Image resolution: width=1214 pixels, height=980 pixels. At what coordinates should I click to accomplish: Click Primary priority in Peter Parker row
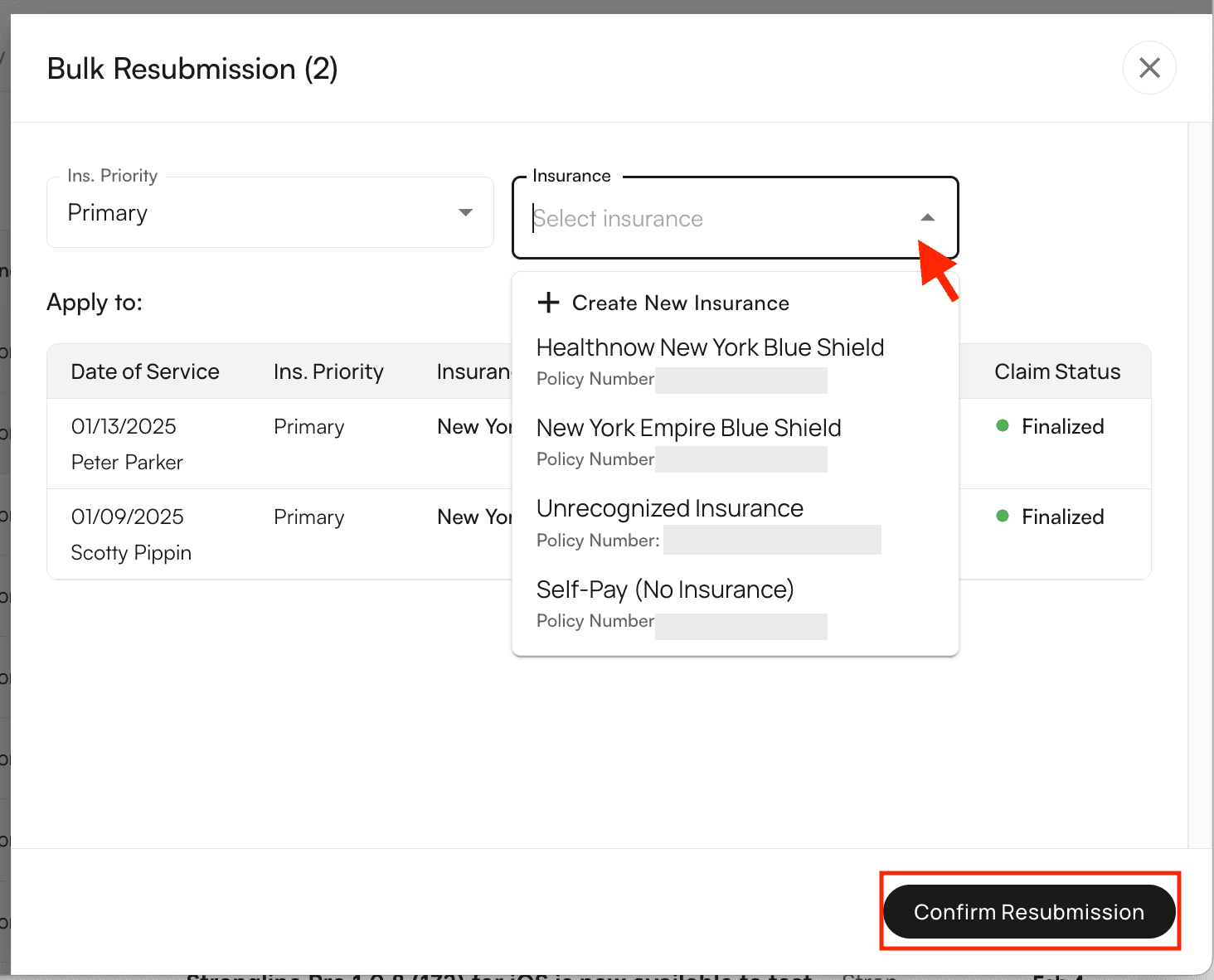[308, 426]
